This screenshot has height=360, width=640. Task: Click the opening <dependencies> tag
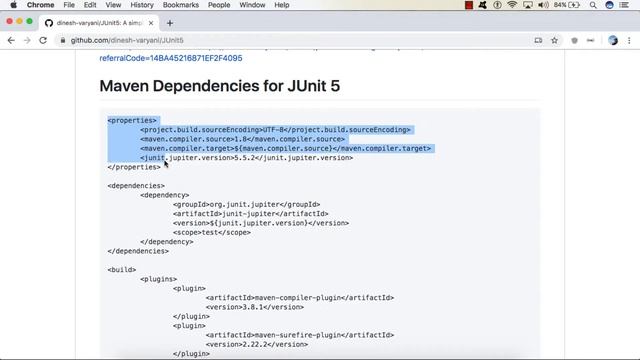tap(136, 186)
